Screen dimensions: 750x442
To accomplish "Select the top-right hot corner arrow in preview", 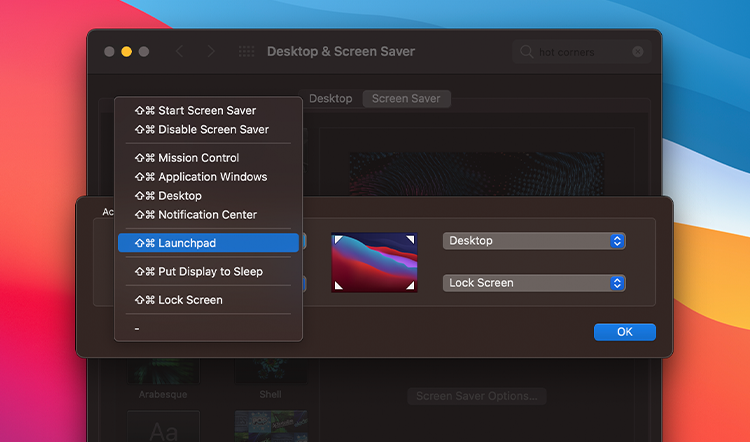I will tap(410, 239).
